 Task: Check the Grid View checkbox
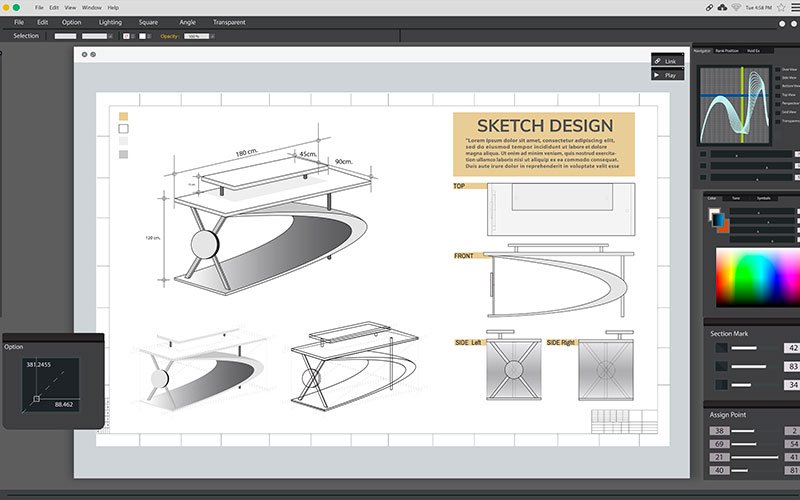click(x=779, y=111)
